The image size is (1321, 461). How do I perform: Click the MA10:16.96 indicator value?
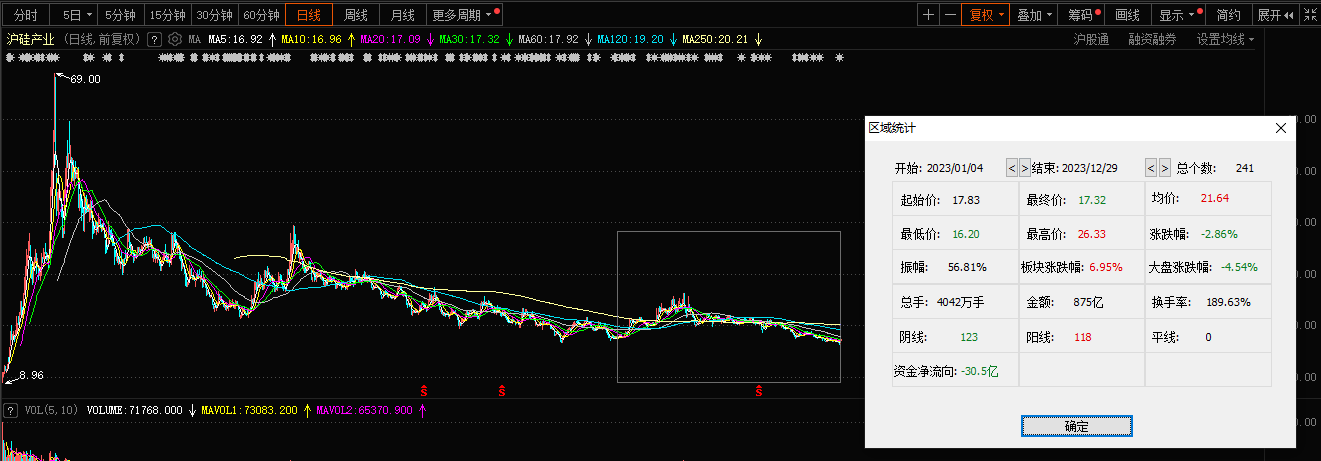(x=311, y=39)
